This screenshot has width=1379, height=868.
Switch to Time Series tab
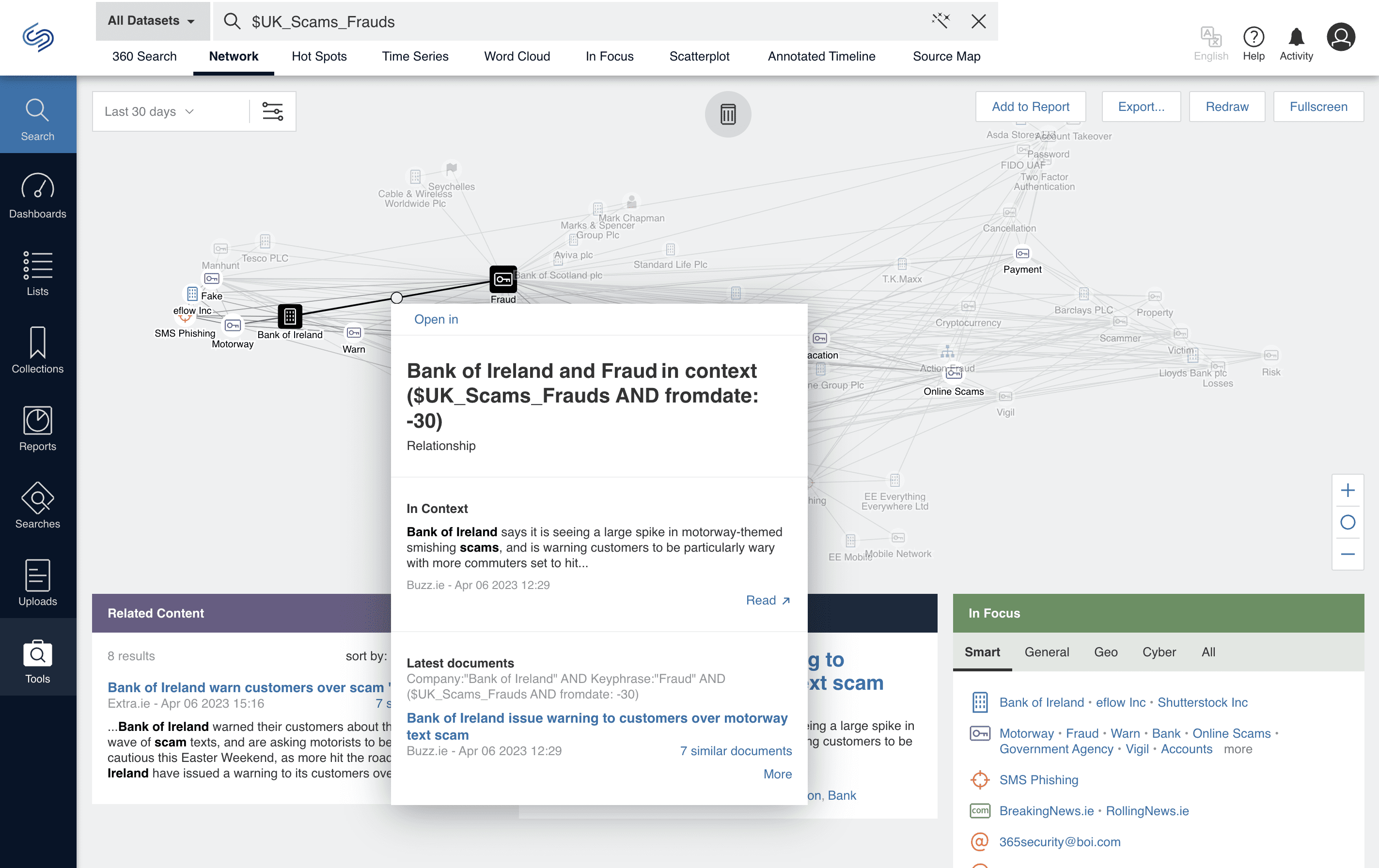pos(415,56)
